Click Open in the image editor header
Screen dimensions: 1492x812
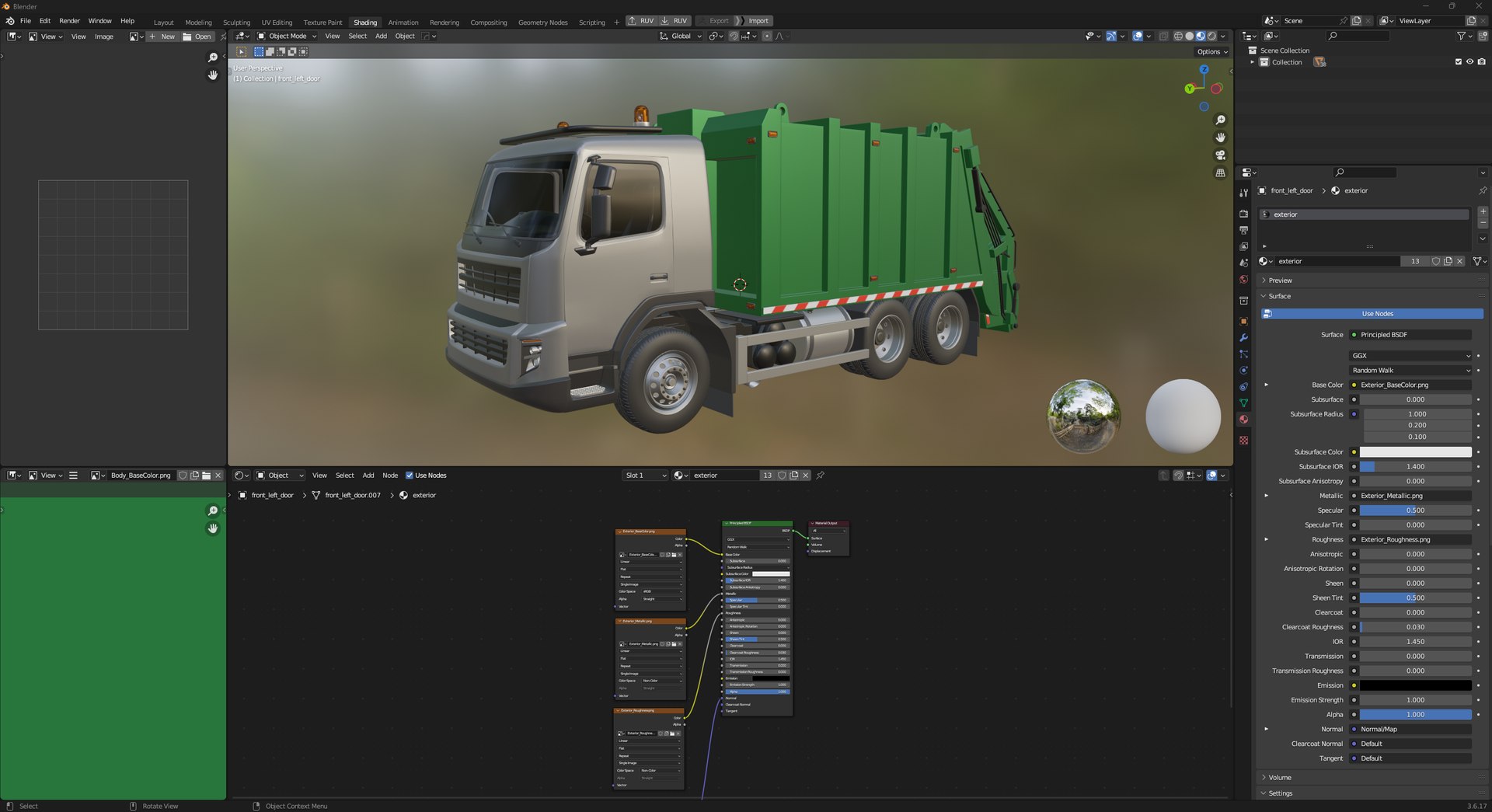tap(197, 37)
